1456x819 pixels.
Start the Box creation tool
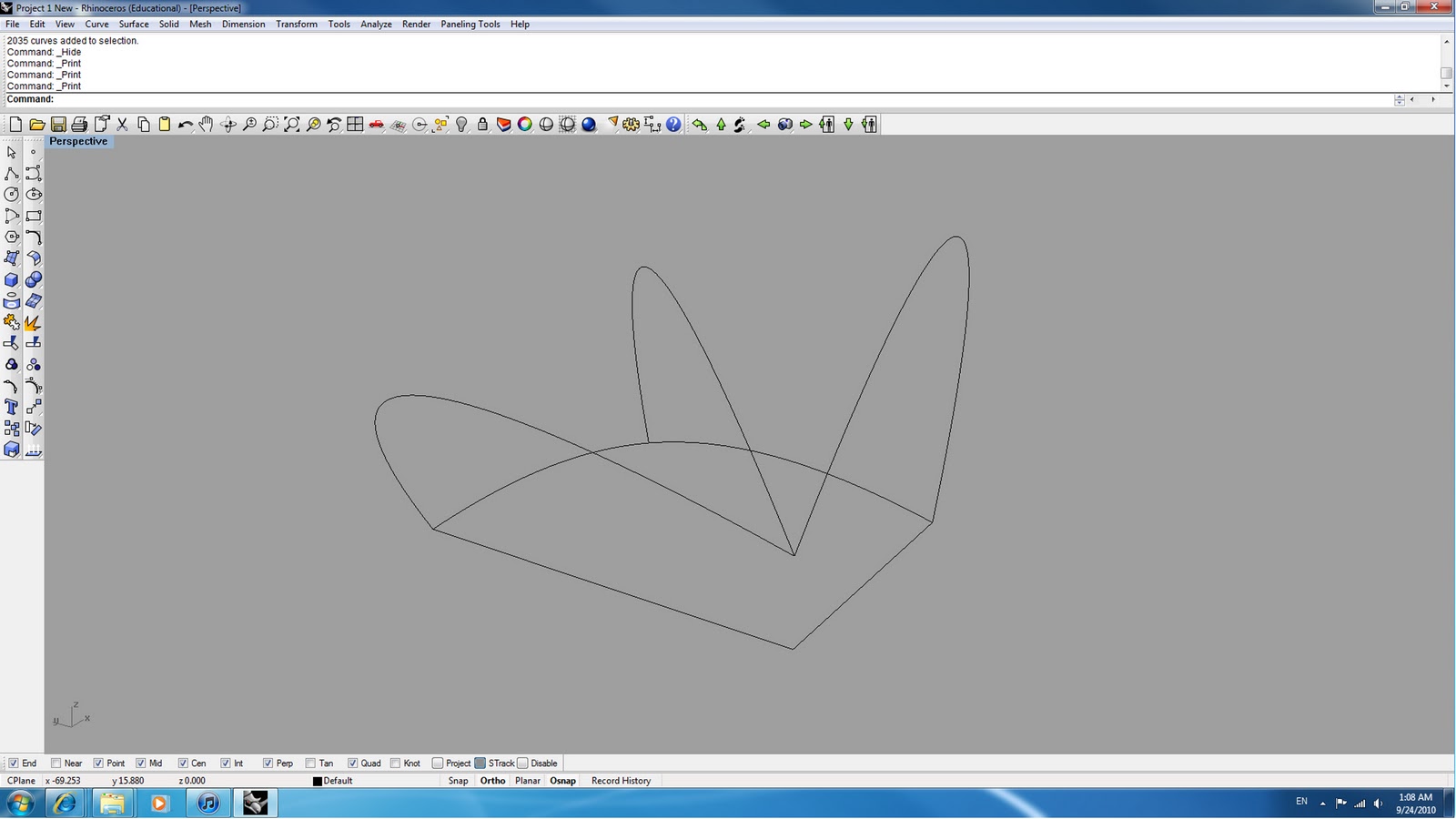[x=12, y=279]
